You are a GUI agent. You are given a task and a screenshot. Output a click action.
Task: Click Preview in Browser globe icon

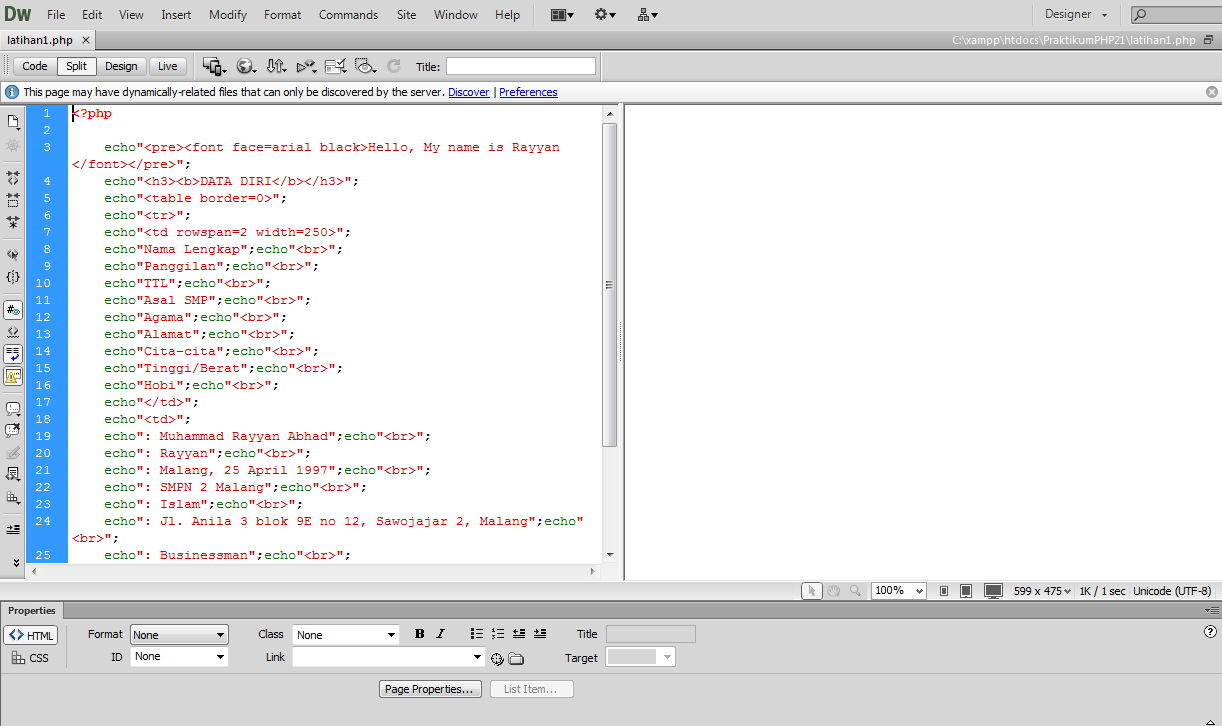coord(246,66)
